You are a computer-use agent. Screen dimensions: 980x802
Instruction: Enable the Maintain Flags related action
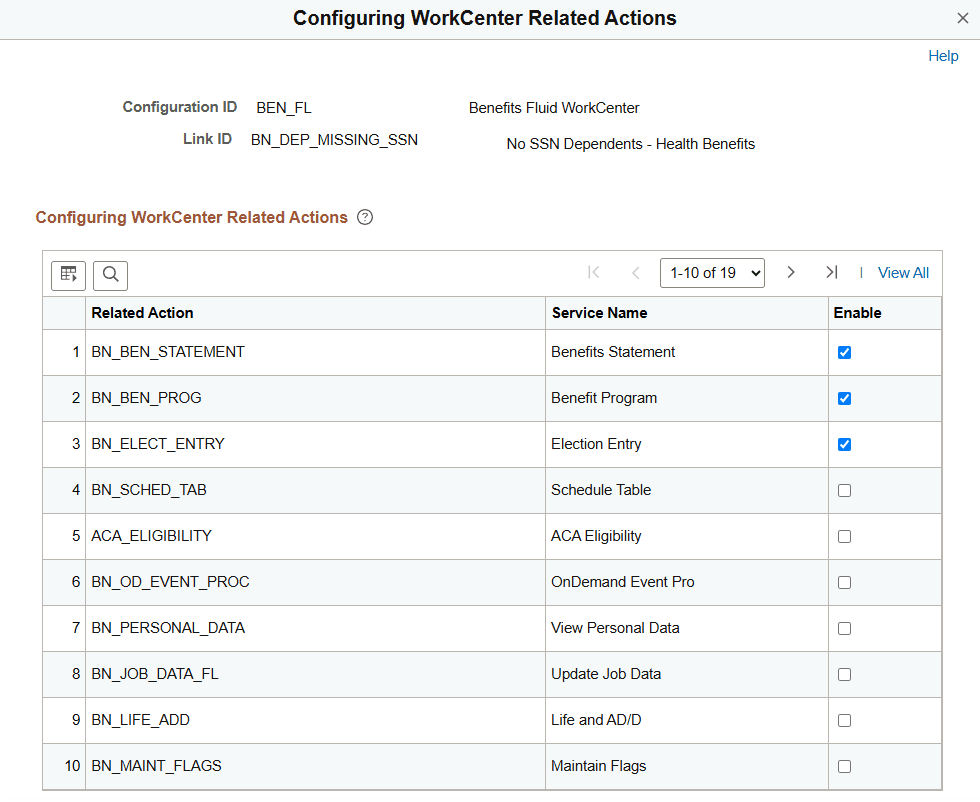pyautogui.click(x=844, y=766)
